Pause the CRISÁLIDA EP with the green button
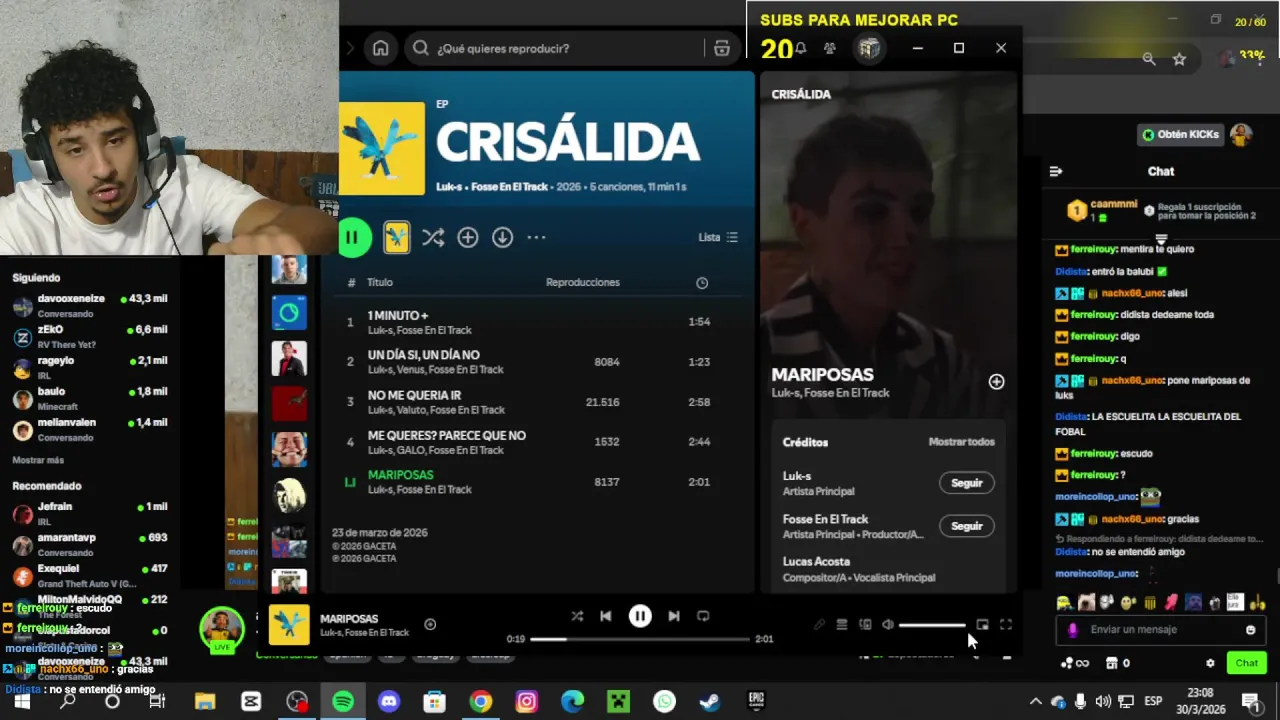 [352, 237]
